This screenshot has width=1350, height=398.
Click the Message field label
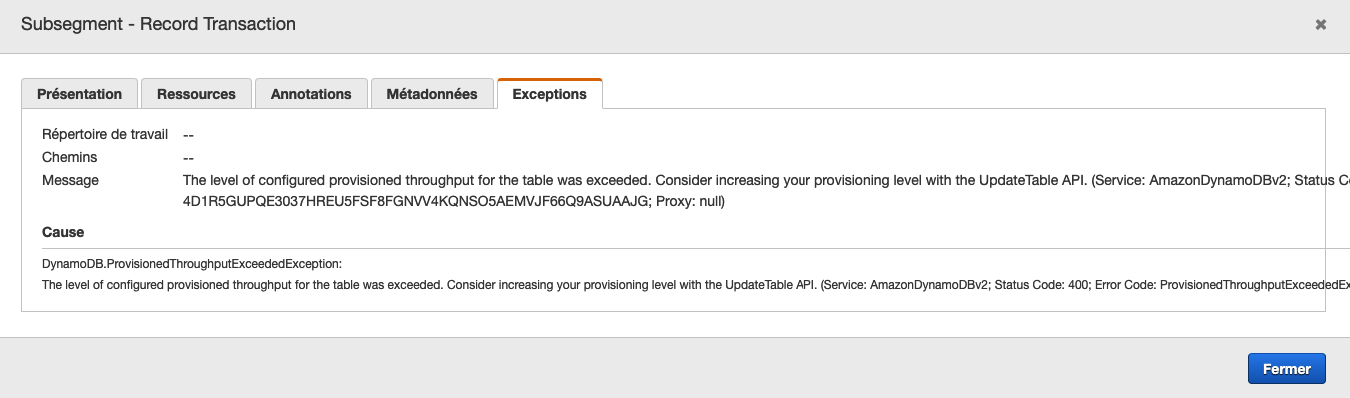70,180
